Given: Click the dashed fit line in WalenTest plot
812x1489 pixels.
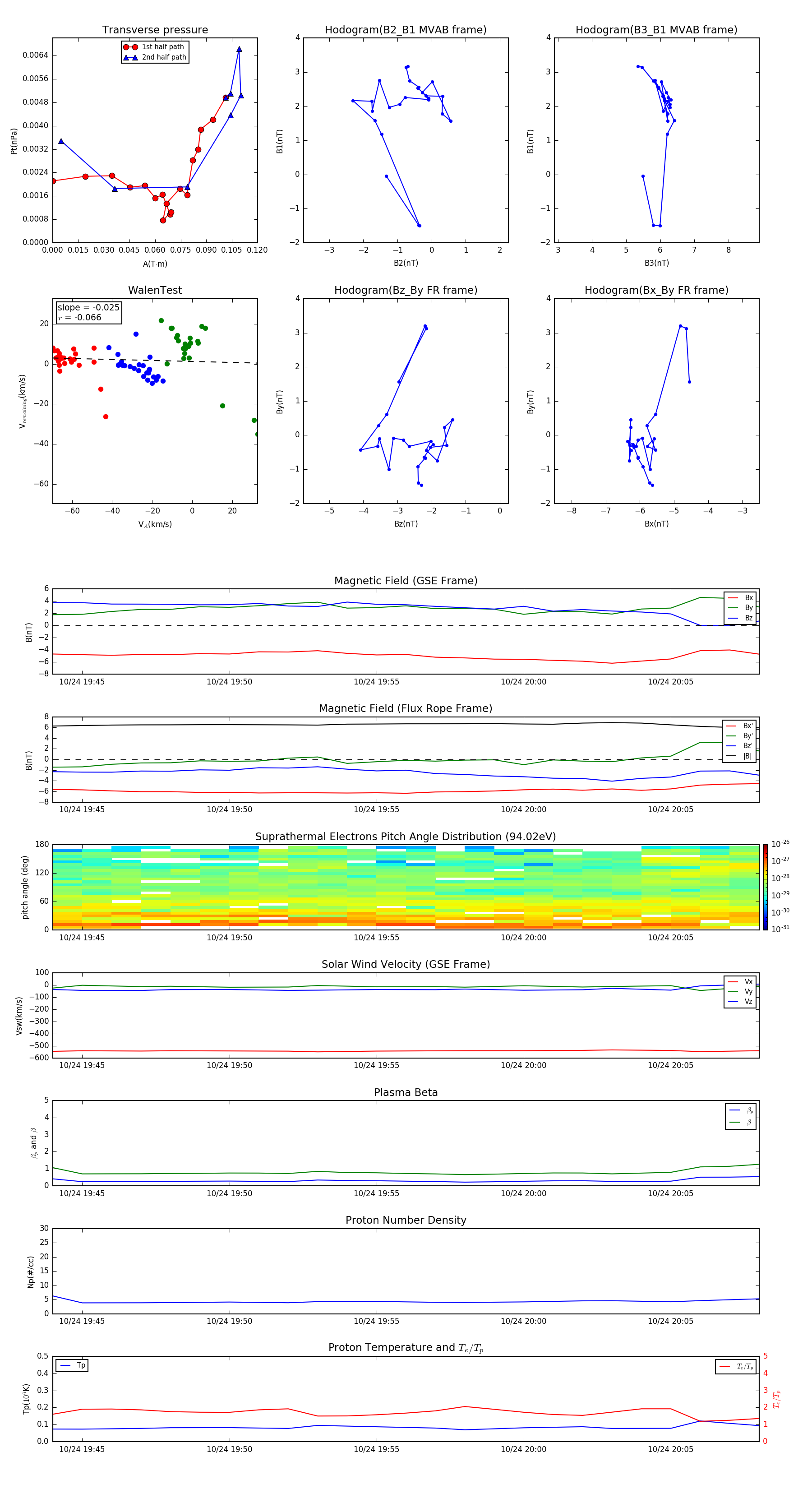Looking at the screenshot, I should 155,360.
